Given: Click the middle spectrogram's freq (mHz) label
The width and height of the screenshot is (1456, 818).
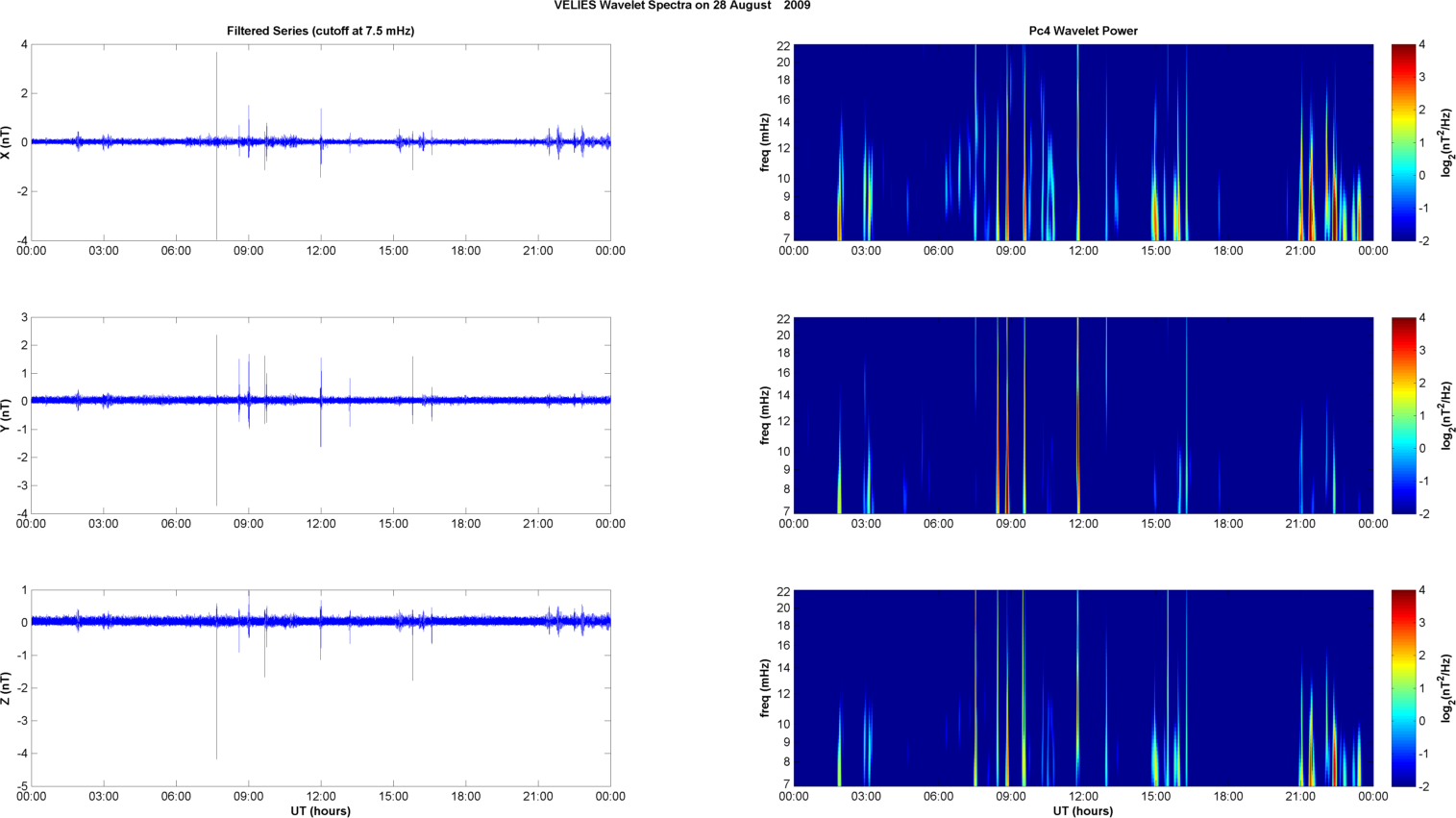Looking at the screenshot, I should [x=765, y=415].
